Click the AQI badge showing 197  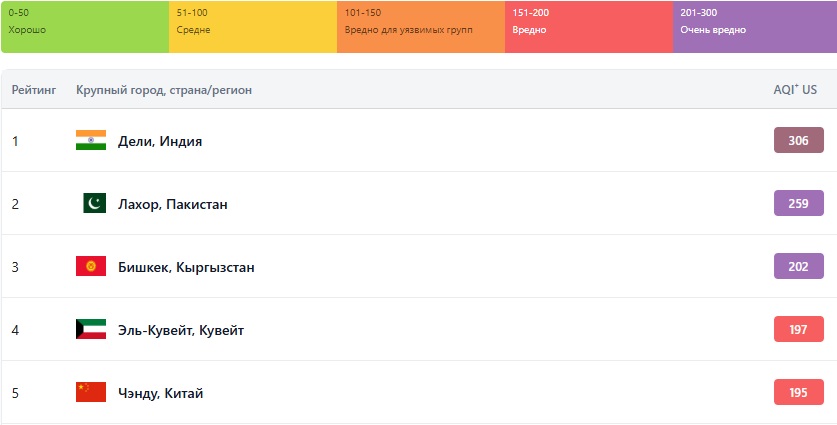click(798, 330)
